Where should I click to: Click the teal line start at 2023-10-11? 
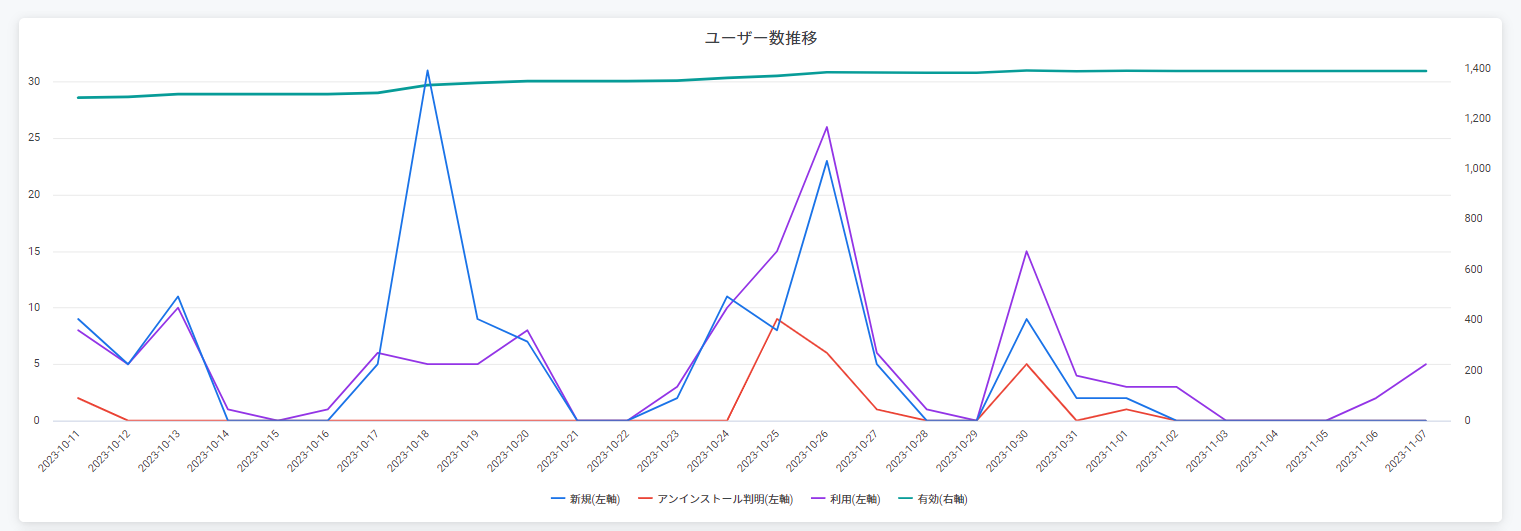[78, 98]
